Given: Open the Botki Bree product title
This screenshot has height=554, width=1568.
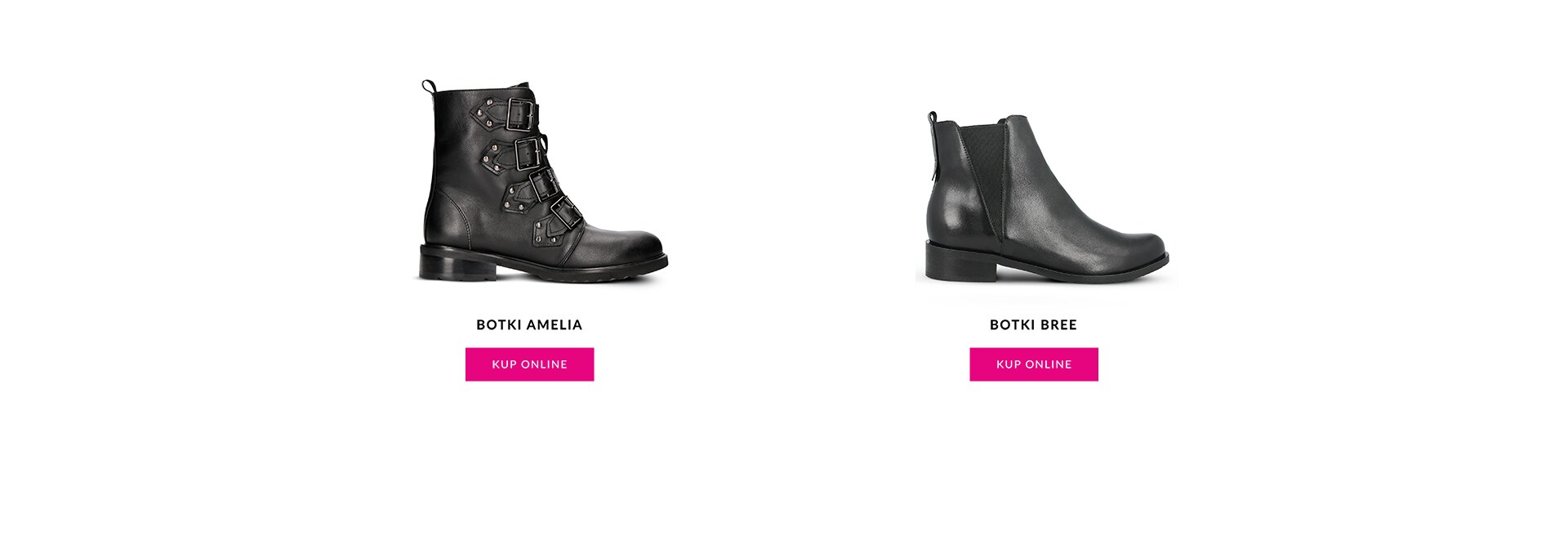Looking at the screenshot, I should click(x=1033, y=324).
